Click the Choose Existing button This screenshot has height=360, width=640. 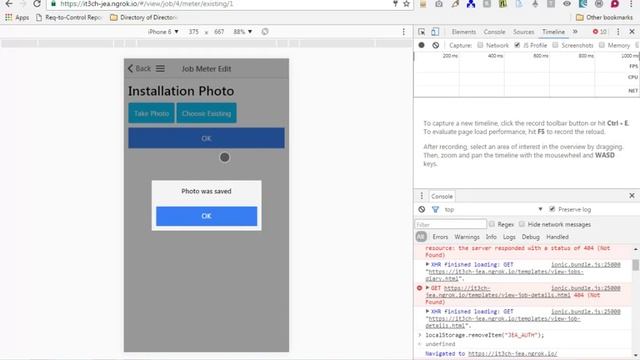[x=207, y=113]
